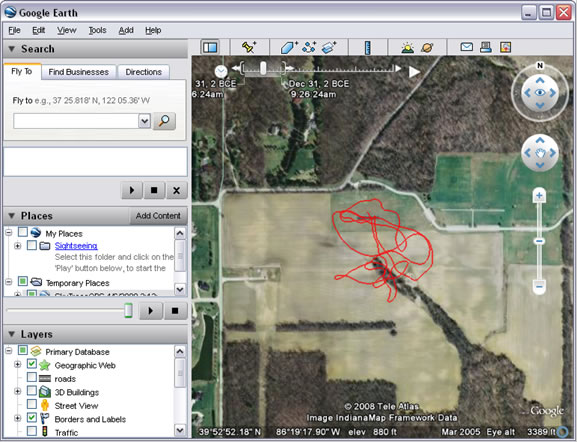The image size is (577, 442).
Task: Select the Fly To tab
Action: [22, 71]
